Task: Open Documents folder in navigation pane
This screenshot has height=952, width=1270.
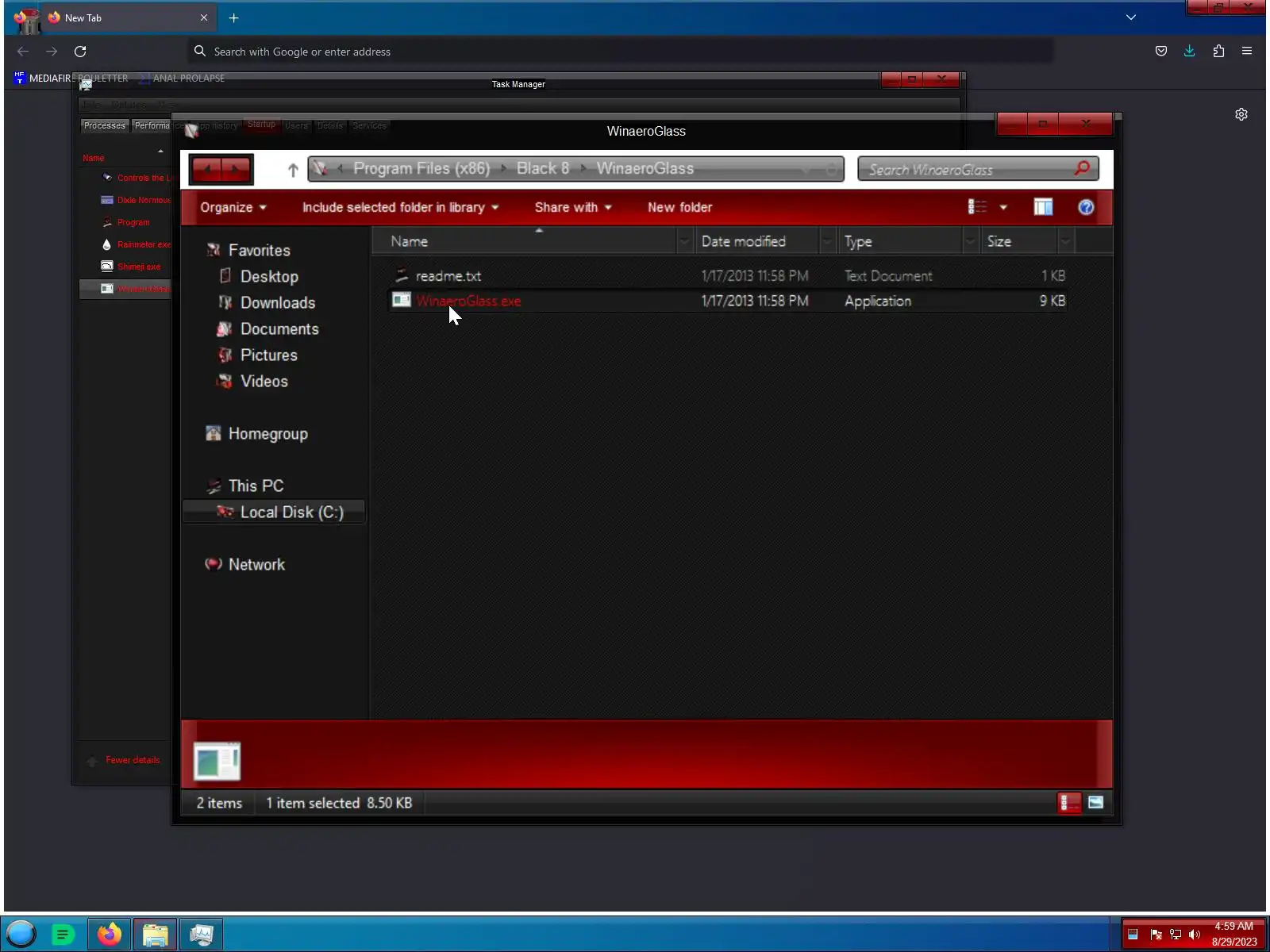Action: click(x=279, y=328)
